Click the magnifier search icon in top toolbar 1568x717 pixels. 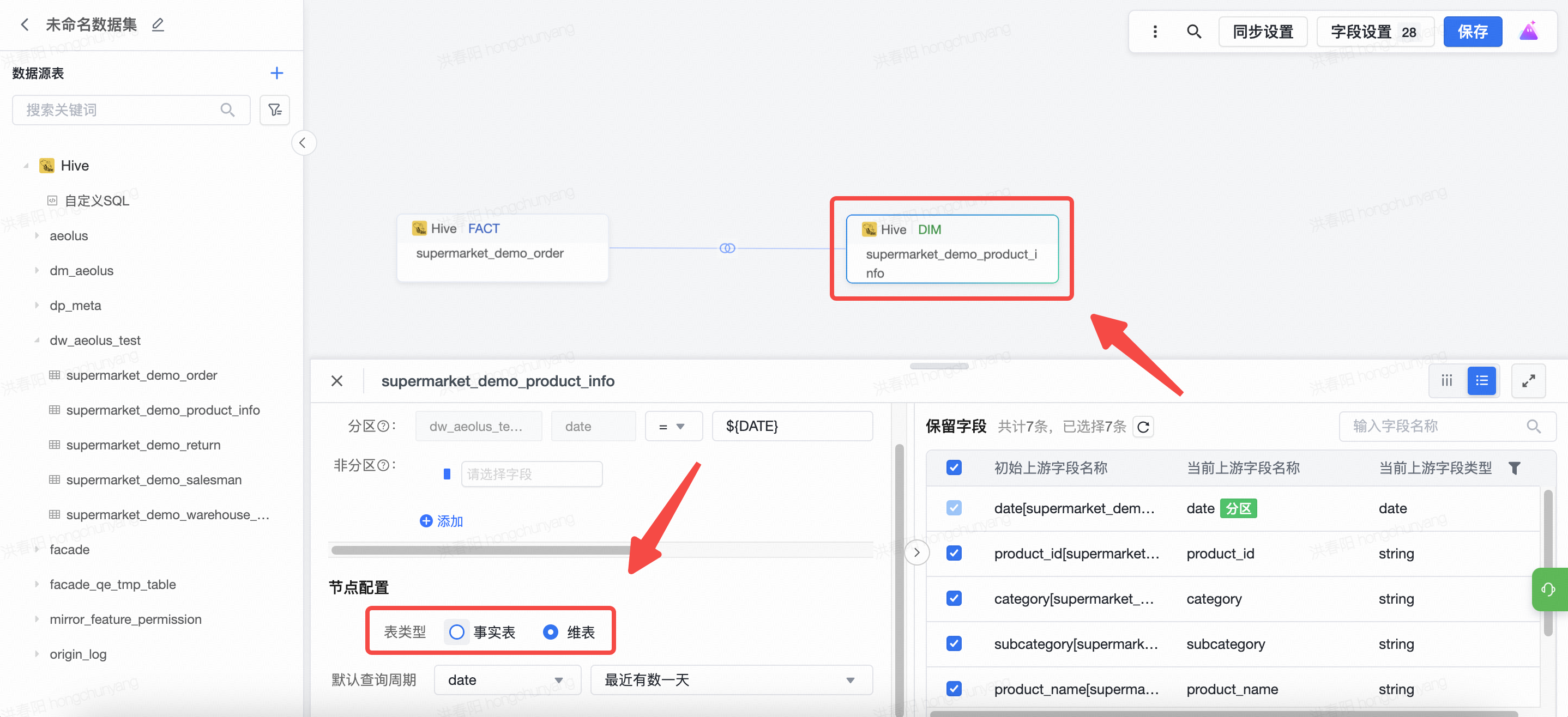[1193, 32]
